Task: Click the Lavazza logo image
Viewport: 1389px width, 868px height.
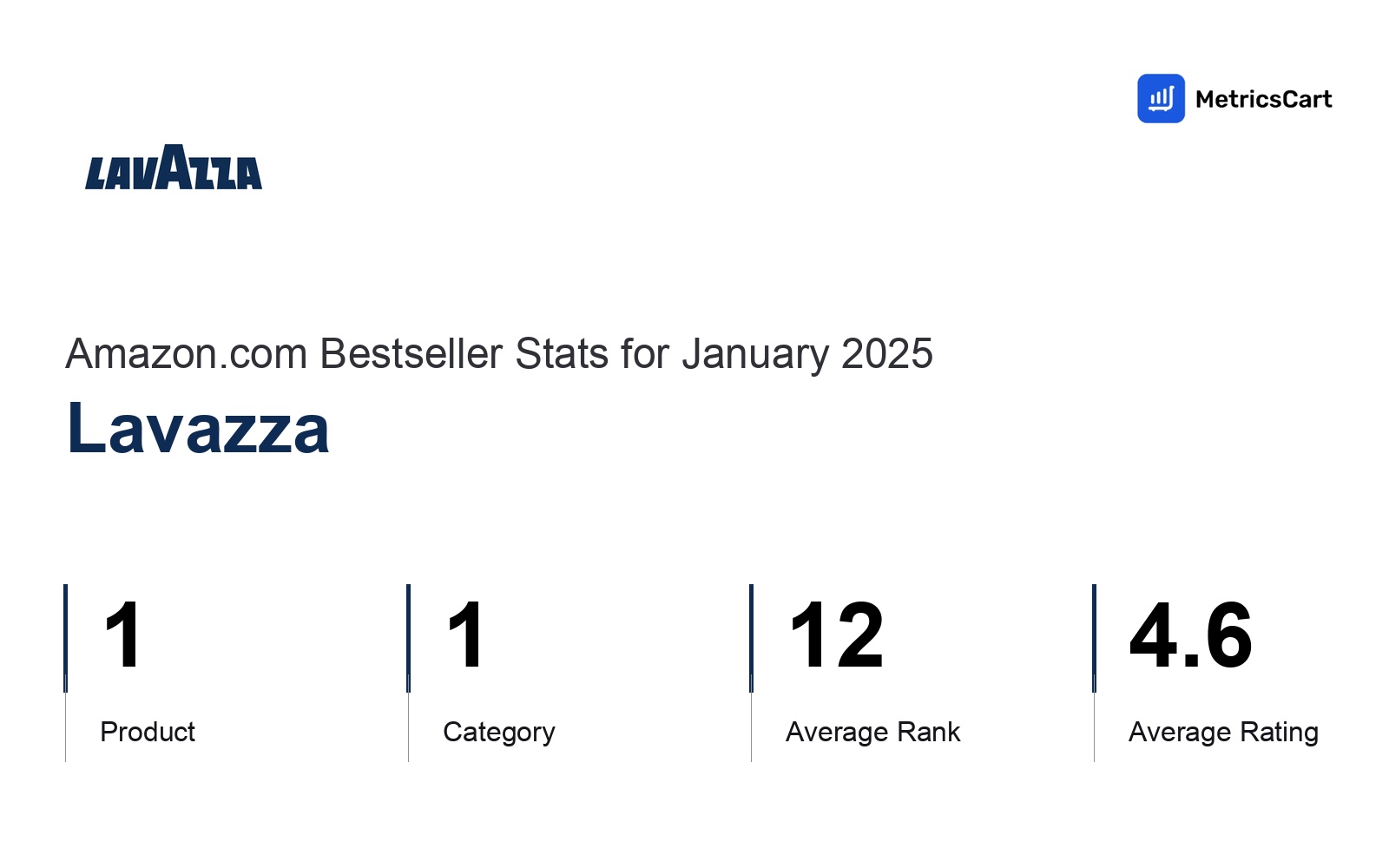Action: [x=174, y=167]
